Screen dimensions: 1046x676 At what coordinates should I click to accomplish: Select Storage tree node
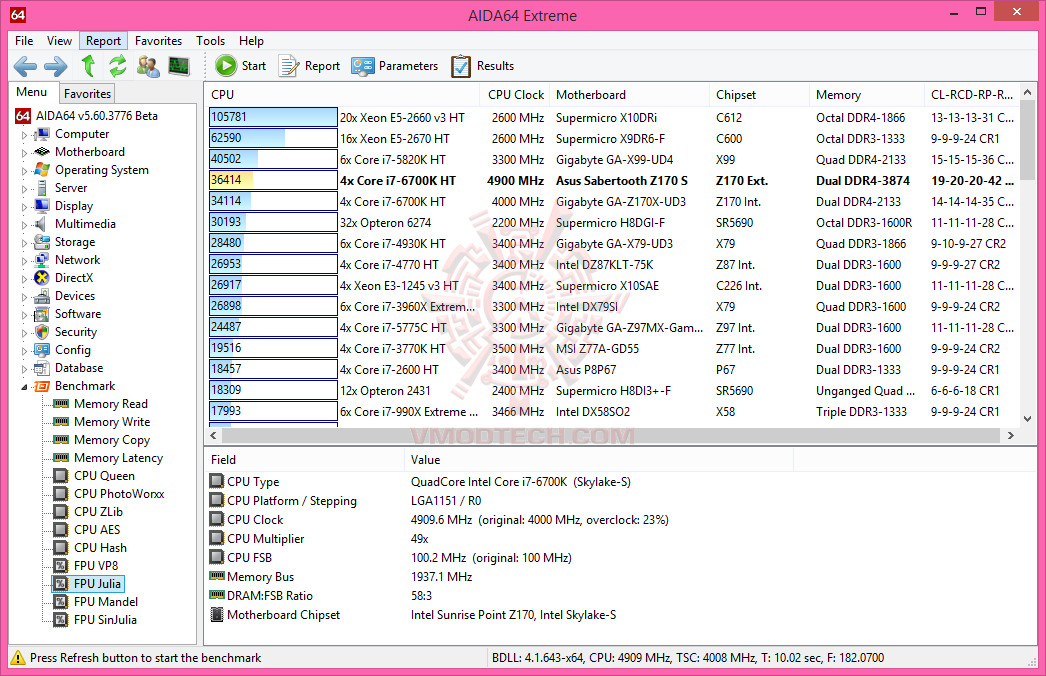coord(75,242)
